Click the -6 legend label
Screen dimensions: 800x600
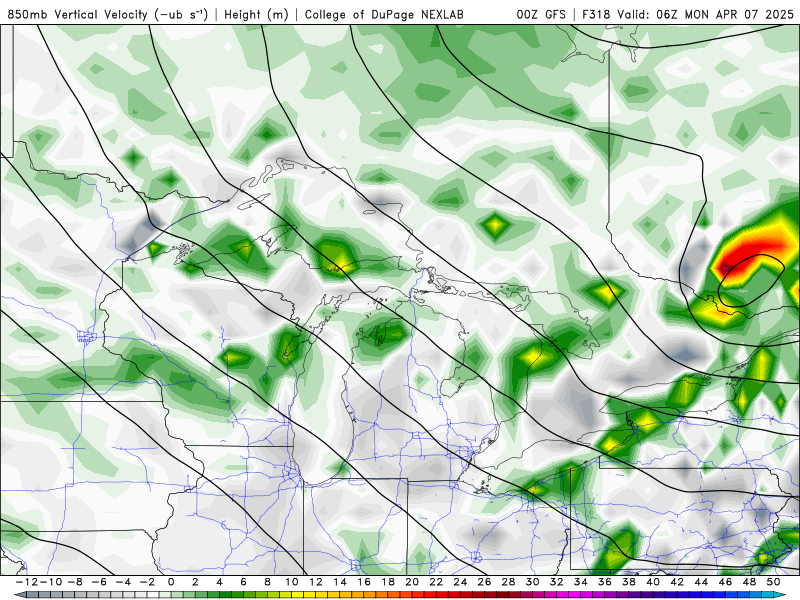tap(99, 582)
